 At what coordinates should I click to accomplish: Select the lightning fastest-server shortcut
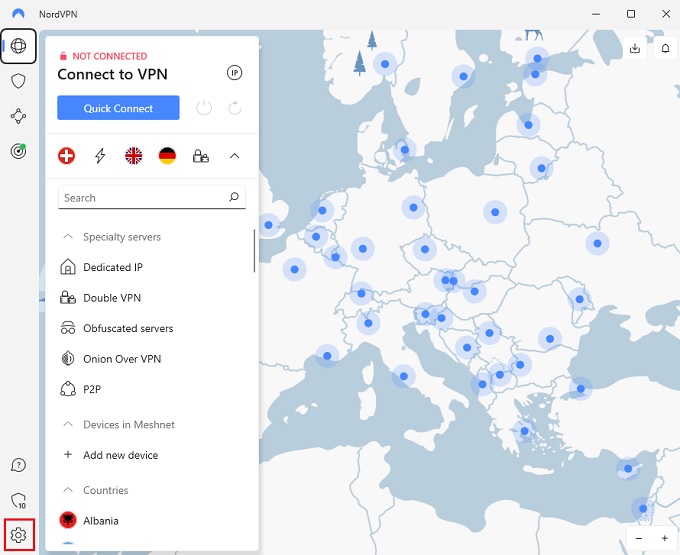tap(100, 156)
